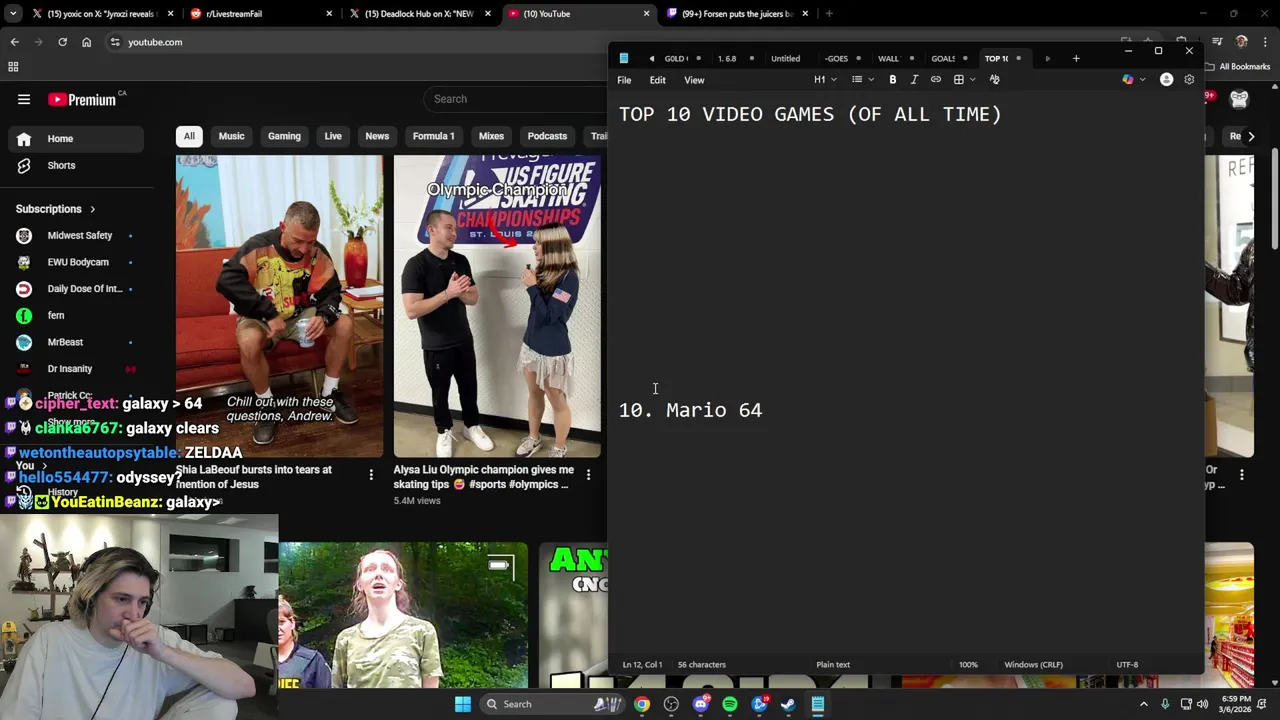Open OBS from the taskbar
1280x720 pixels.
pyautogui.click(x=671, y=704)
